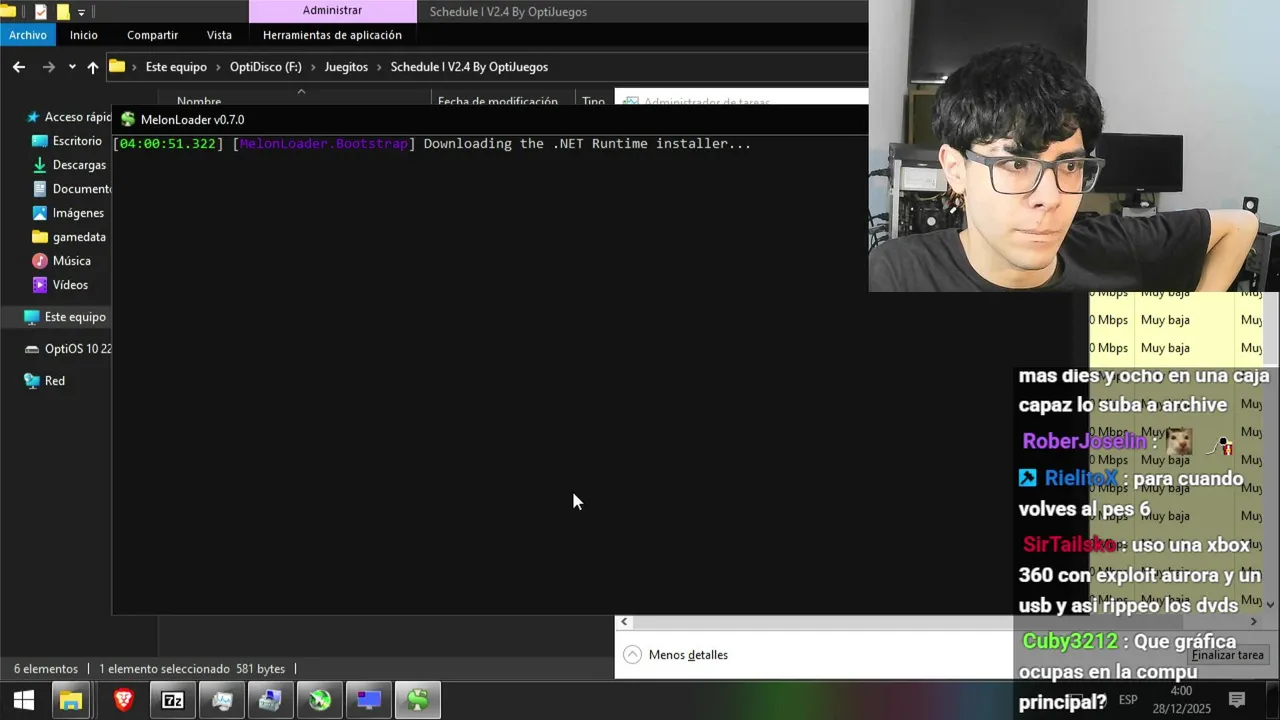Open the recent locations dropdown arrow
Screen dimensions: 1280x720
[x=72, y=67]
